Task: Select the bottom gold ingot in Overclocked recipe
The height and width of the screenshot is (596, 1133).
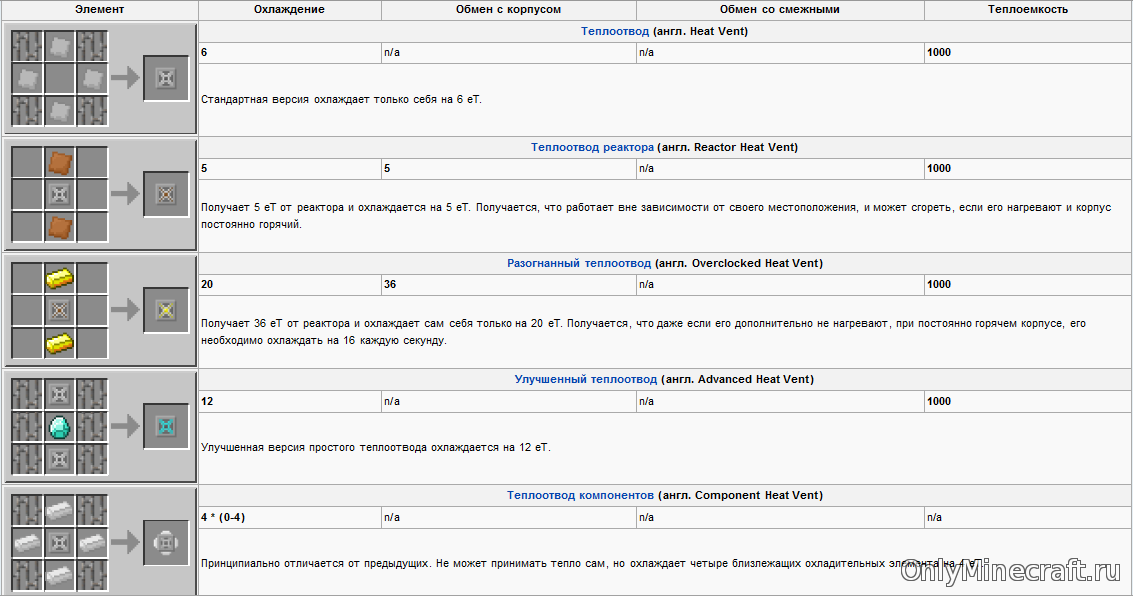Action: (60, 343)
